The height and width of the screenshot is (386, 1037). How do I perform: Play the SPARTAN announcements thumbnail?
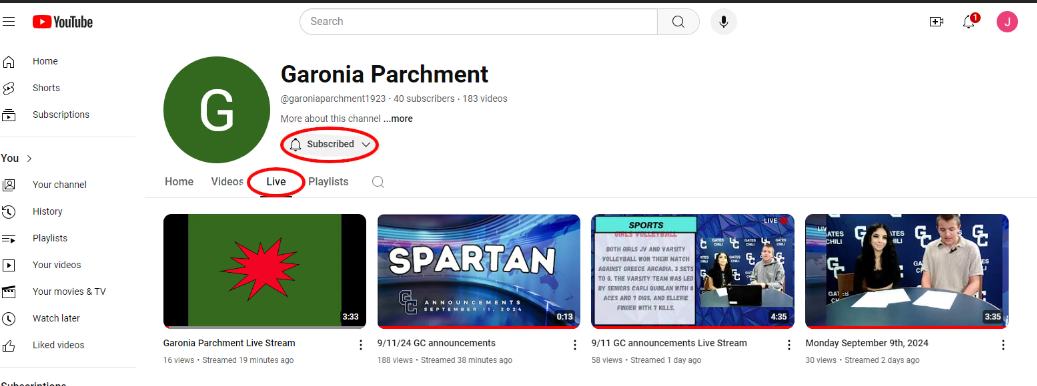click(x=479, y=271)
